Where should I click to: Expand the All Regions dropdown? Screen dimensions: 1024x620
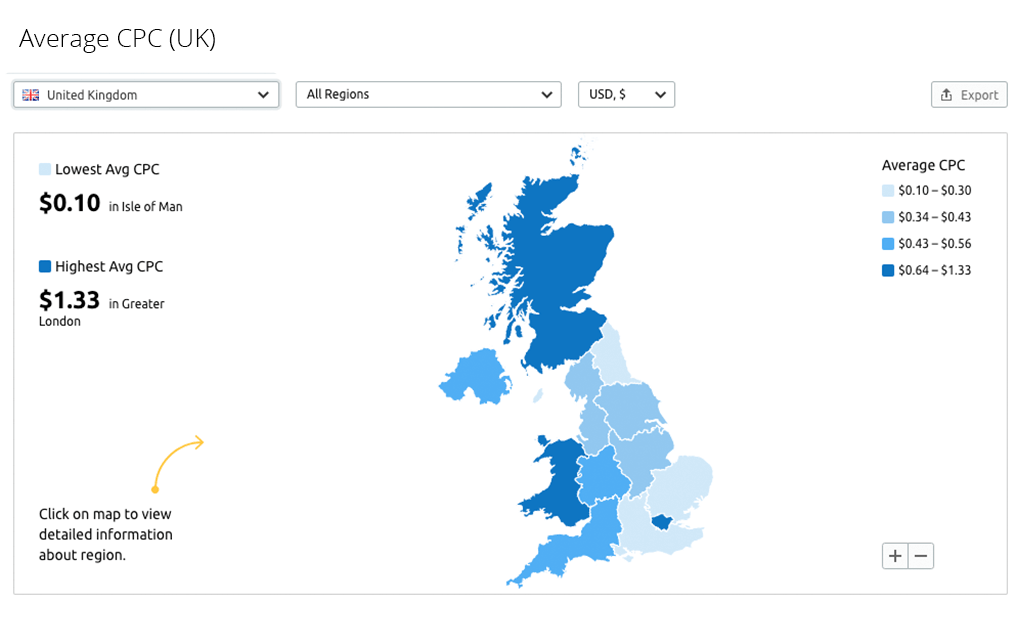tap(428, 94)
